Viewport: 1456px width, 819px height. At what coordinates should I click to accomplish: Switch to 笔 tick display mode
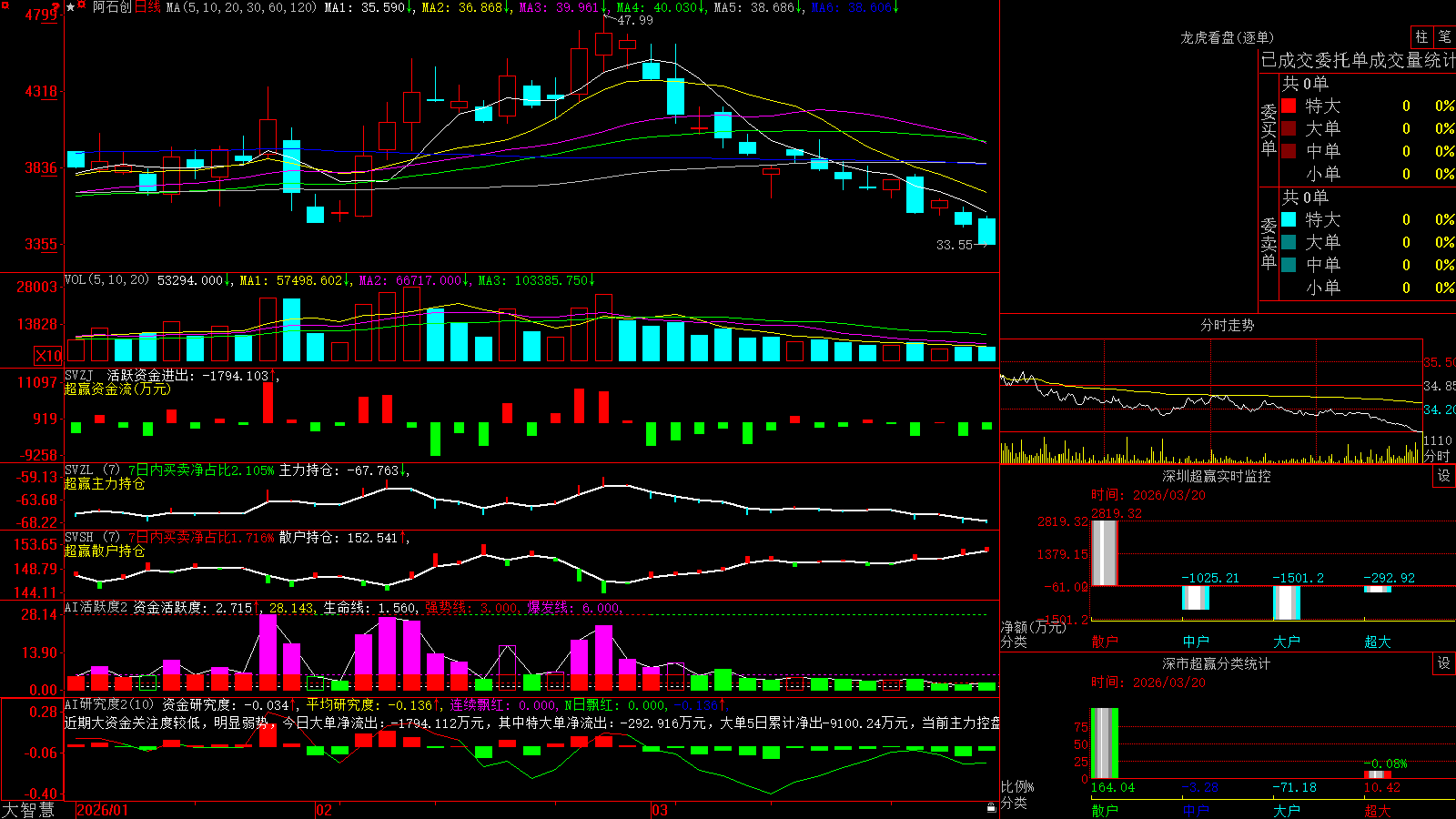click(x=1444, y=37)
